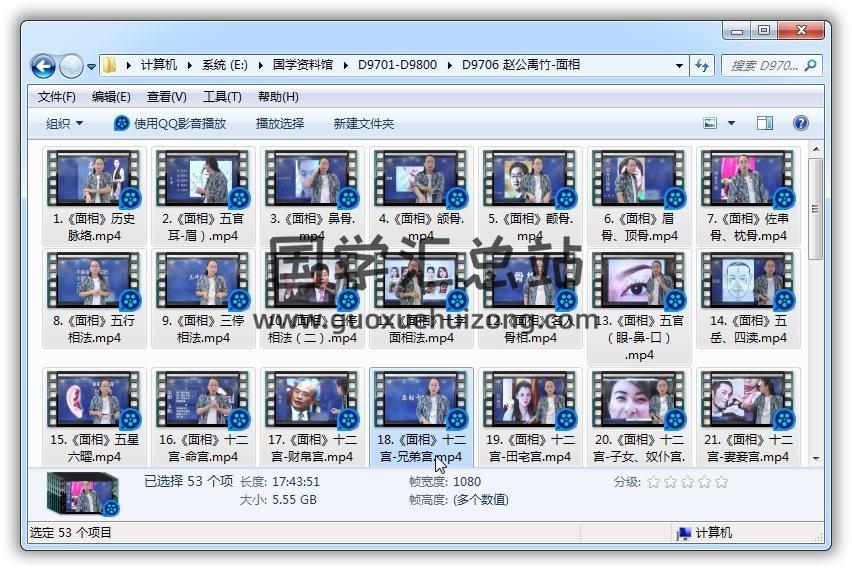Rate the selection with the fifth star

pos(721,481)
